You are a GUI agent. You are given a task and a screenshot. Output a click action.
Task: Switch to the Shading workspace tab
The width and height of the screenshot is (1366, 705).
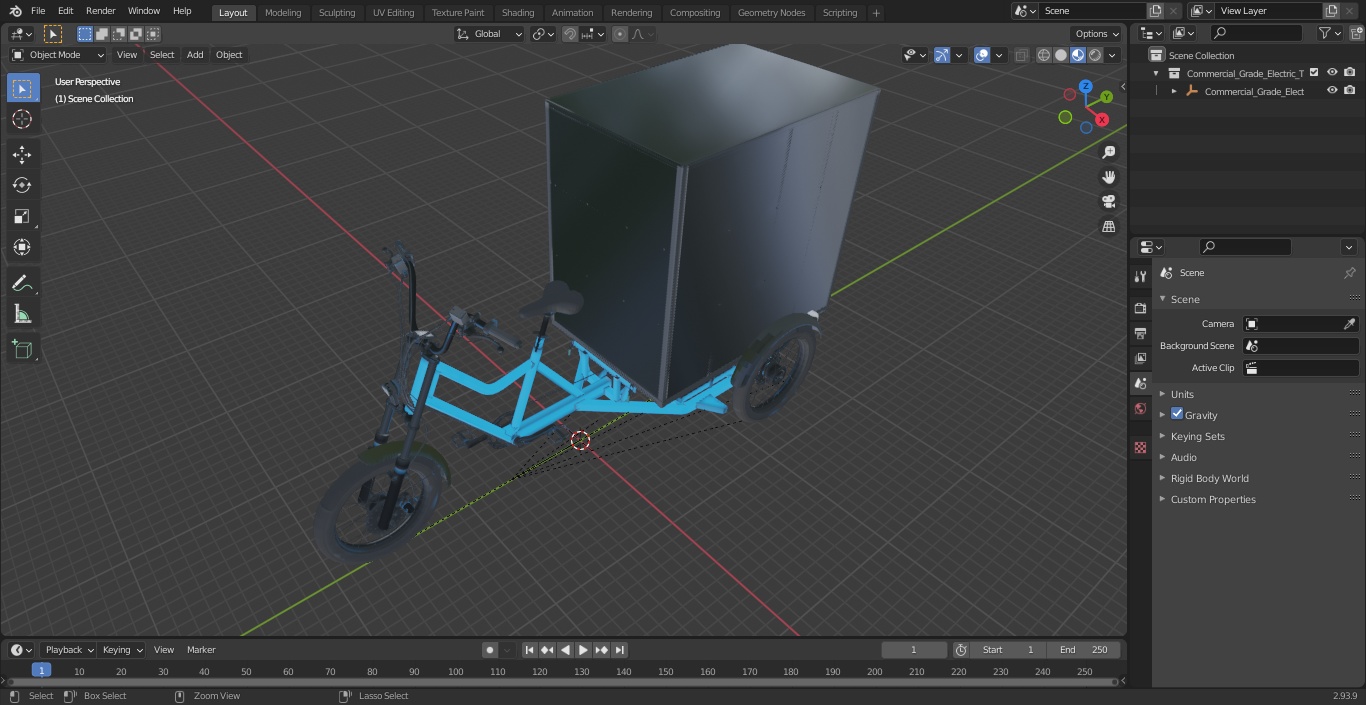coord(518,13)
